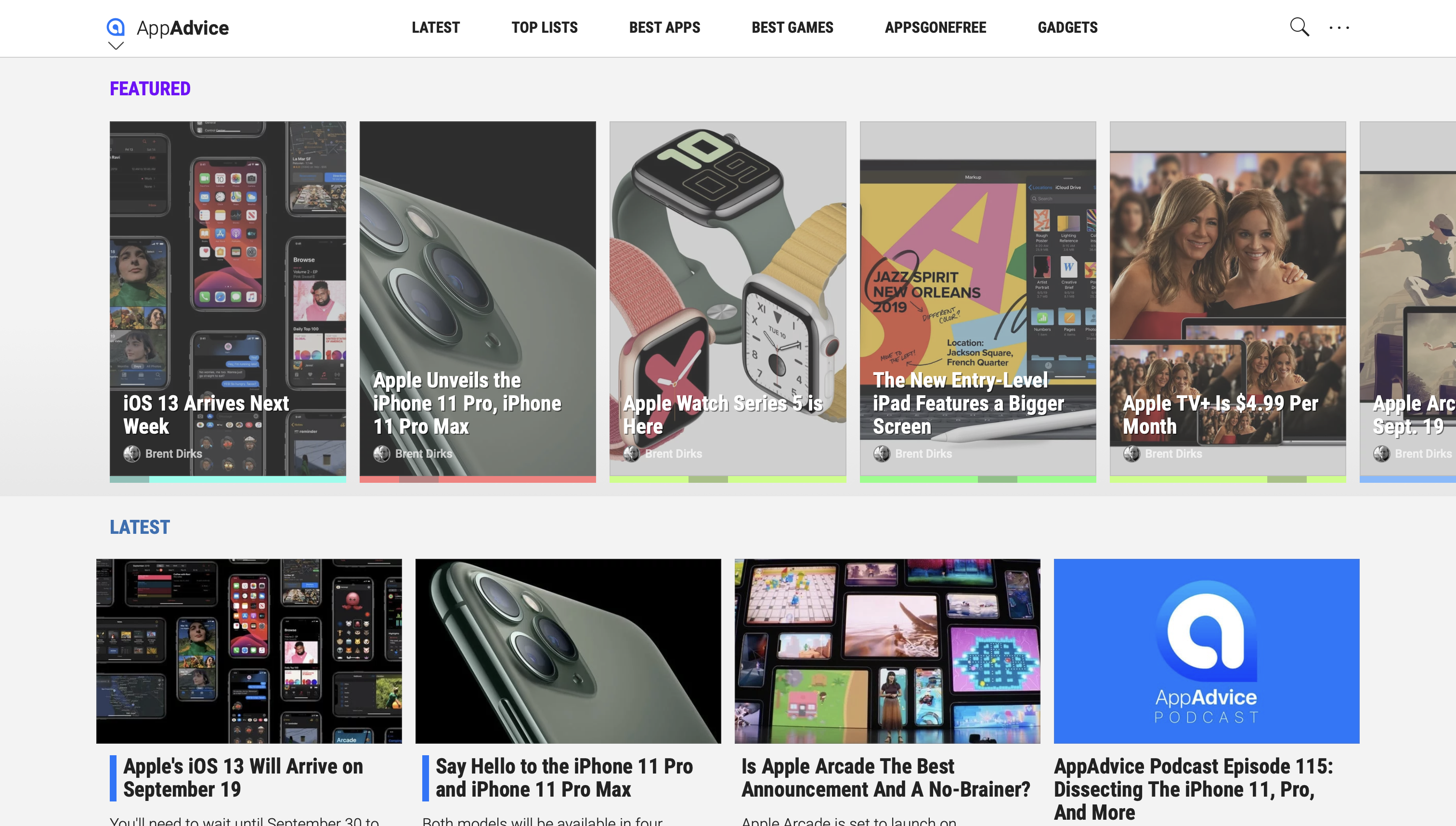
Task: Click author avatar on iOS 13 card
Action: click(x=131, y=453)
